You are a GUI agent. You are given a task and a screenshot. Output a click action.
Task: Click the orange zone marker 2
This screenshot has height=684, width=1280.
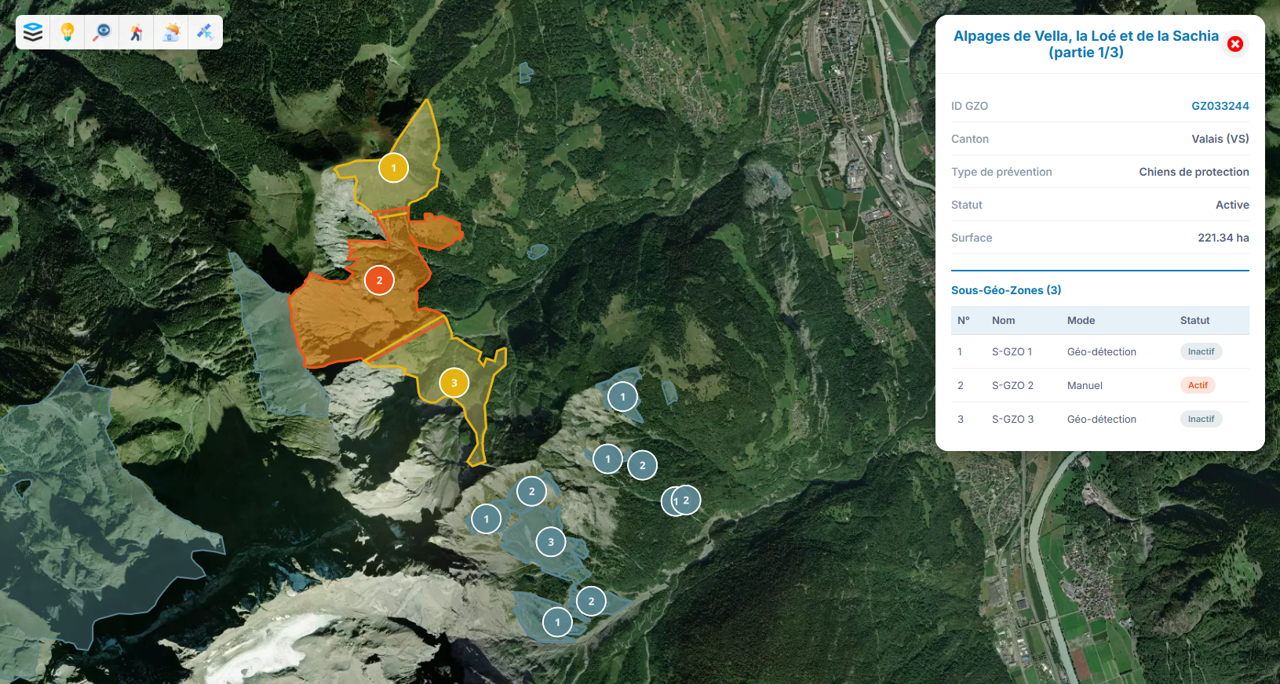point(379,280)
